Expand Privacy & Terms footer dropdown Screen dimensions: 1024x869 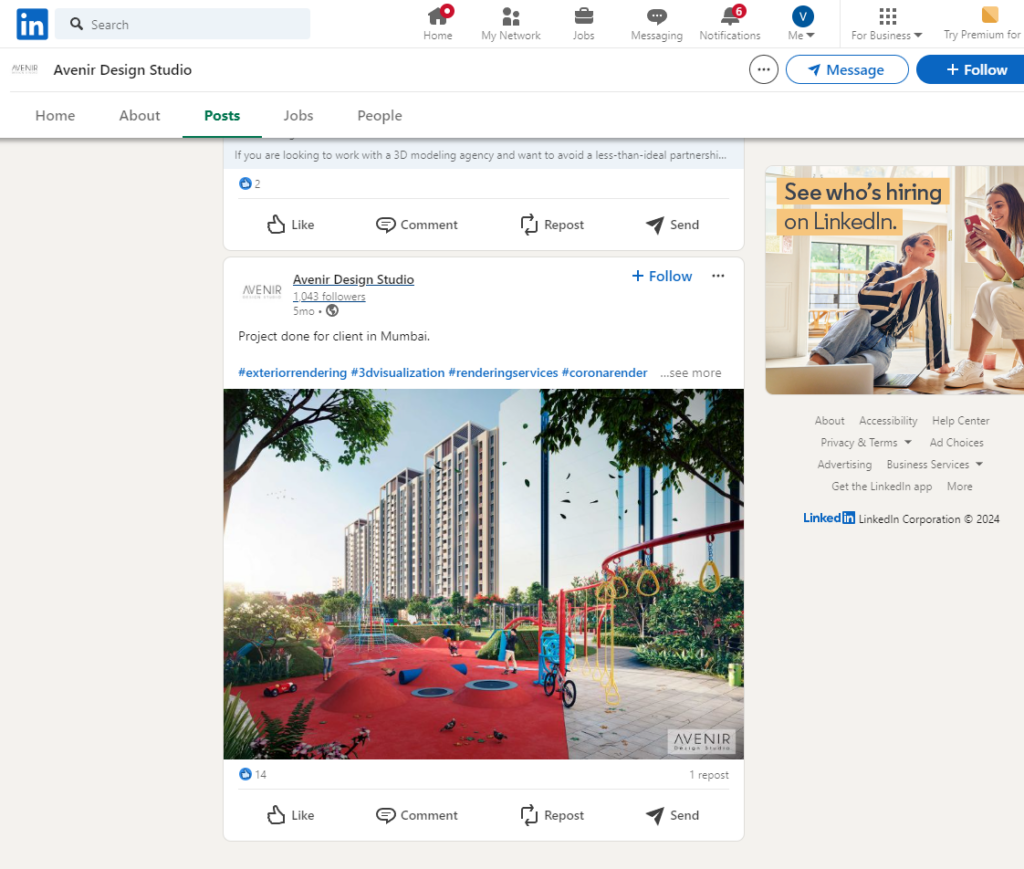(x=866, y=443)
